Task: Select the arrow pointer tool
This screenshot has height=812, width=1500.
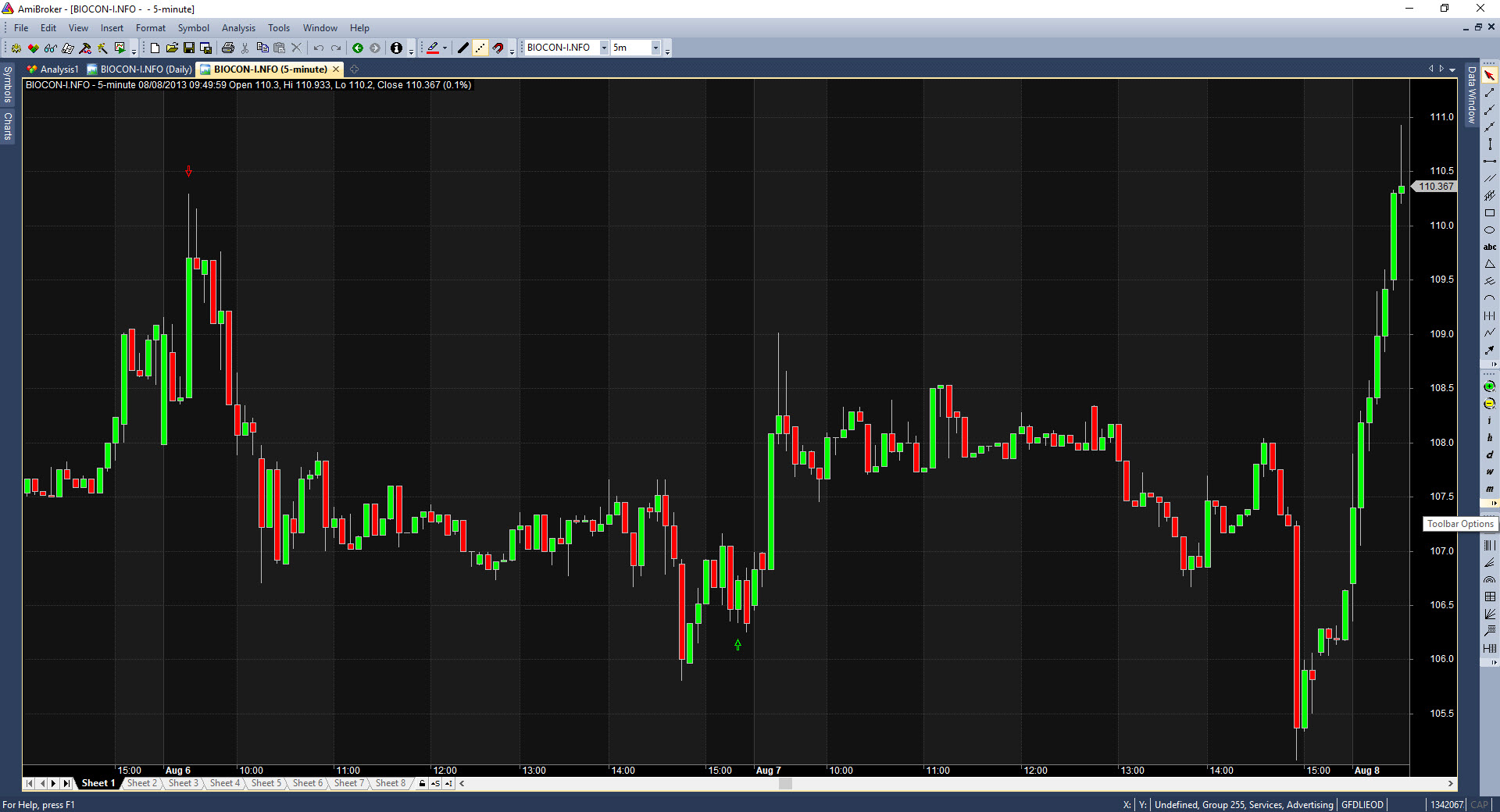Action: coord(1489,76)
